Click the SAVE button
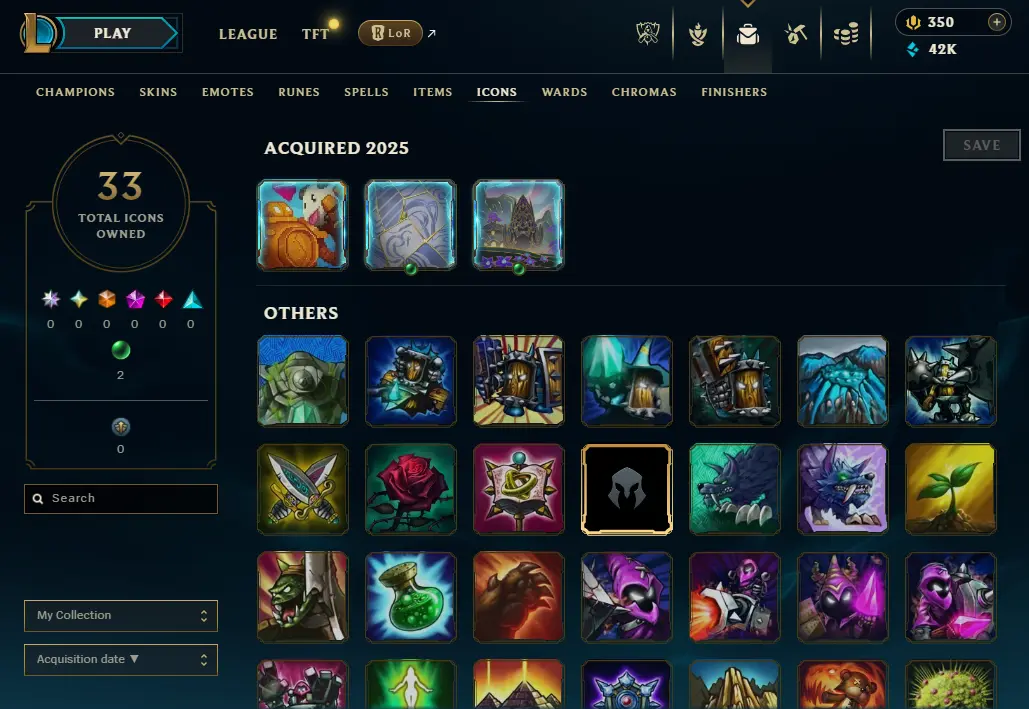Viewport: 1029px width, 709px height. point(982,145)
